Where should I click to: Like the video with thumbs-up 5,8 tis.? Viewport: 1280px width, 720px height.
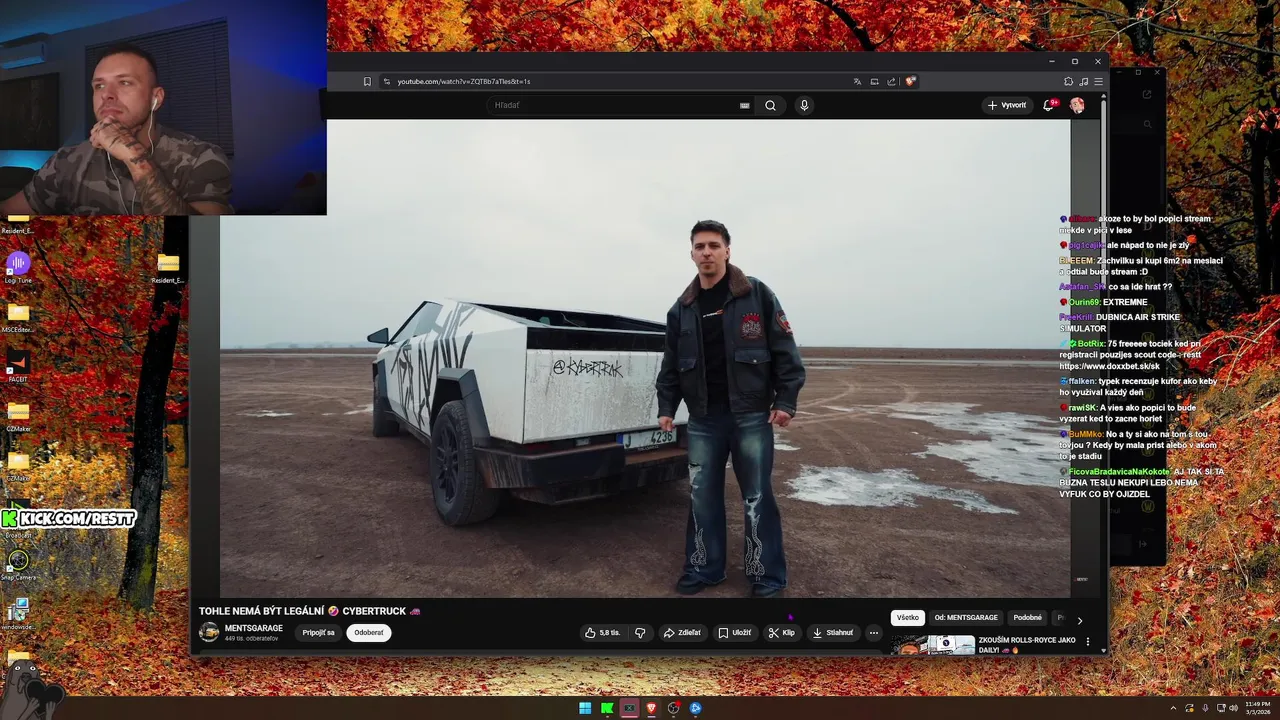(x=603, y=632)
